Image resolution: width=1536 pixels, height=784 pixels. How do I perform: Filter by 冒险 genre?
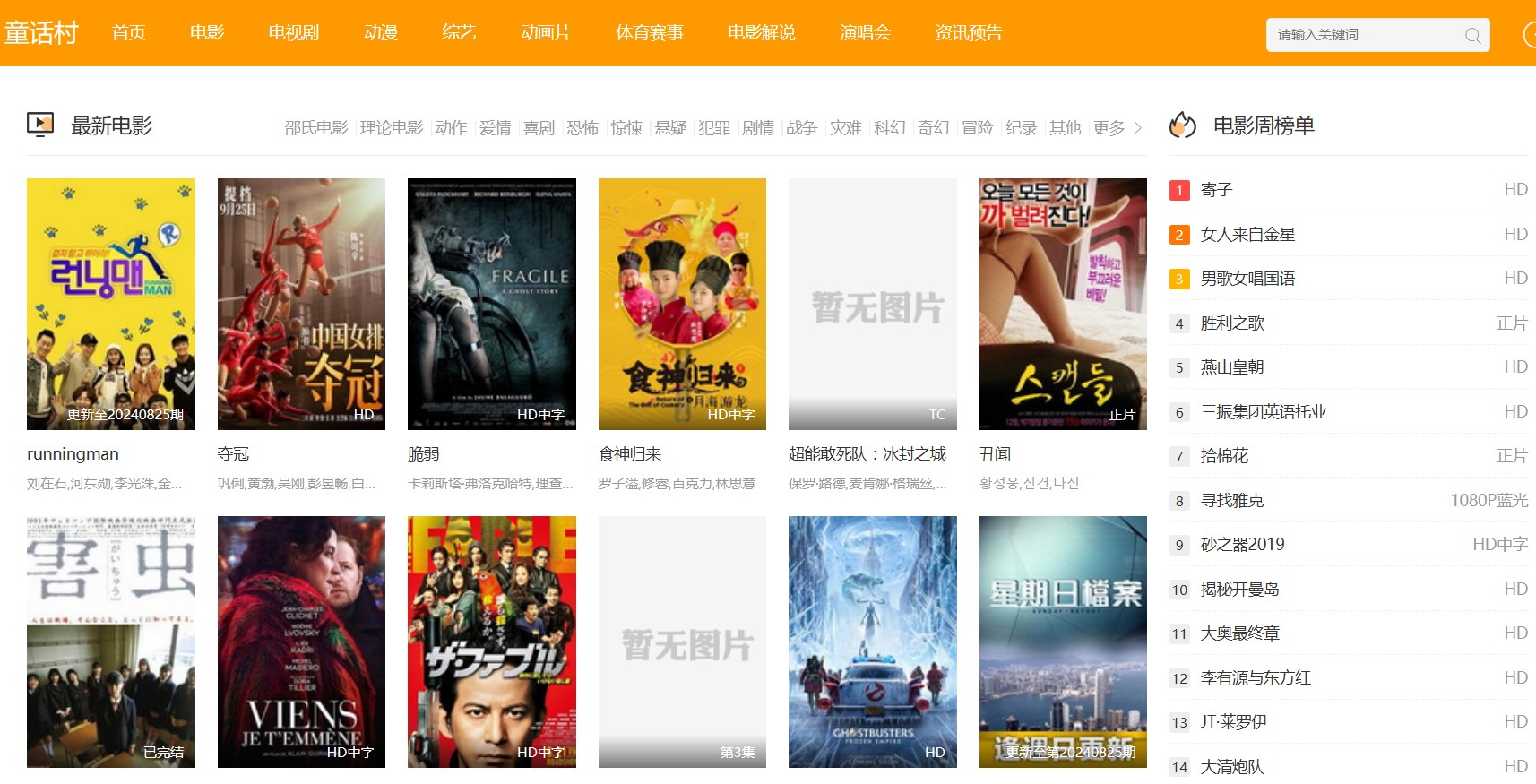click(978, 127)
